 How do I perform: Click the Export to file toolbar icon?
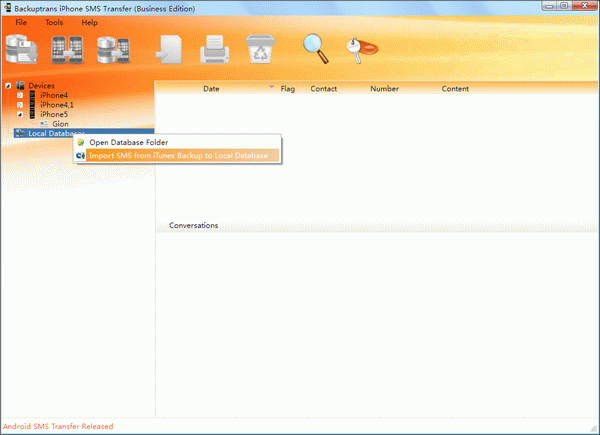(x=169, y=49)
